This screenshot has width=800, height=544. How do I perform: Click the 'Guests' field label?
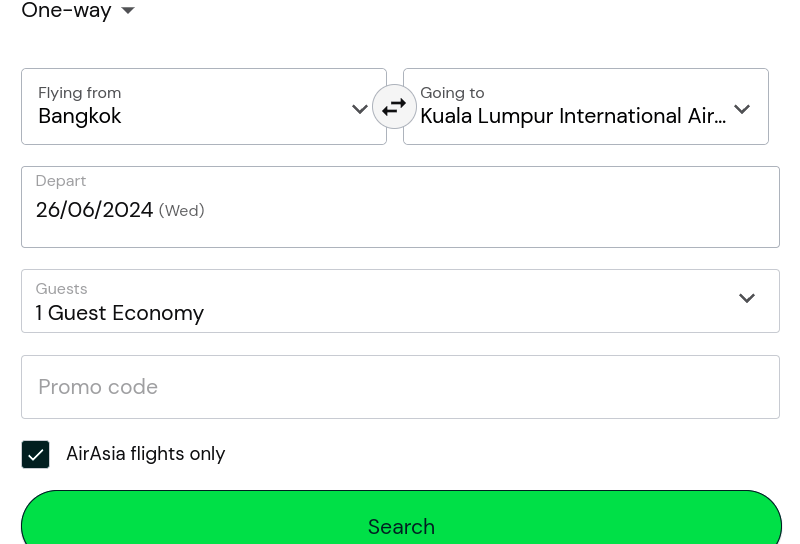click(61, 289)
